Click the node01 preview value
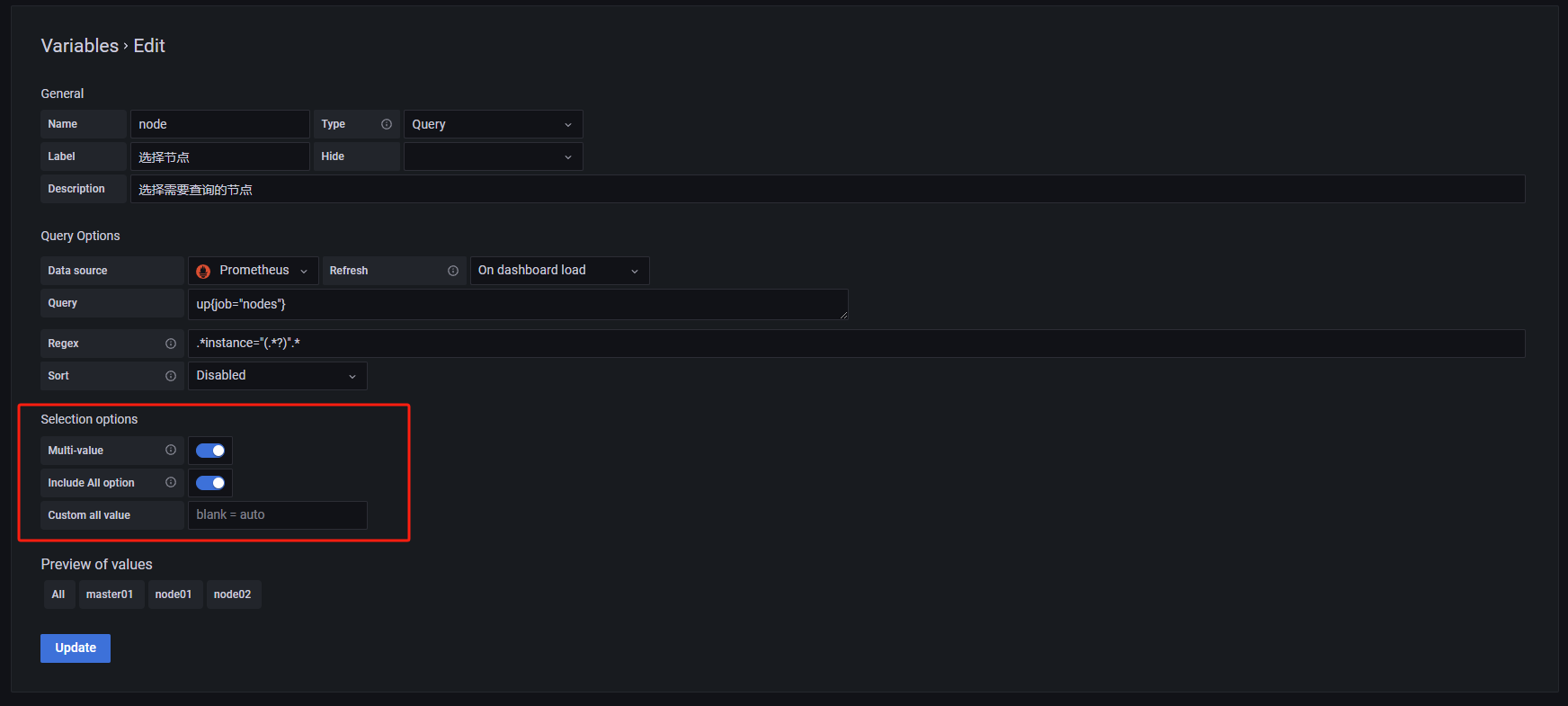The width and height of the screenshot is (1568, 706). tap(174, 594)
